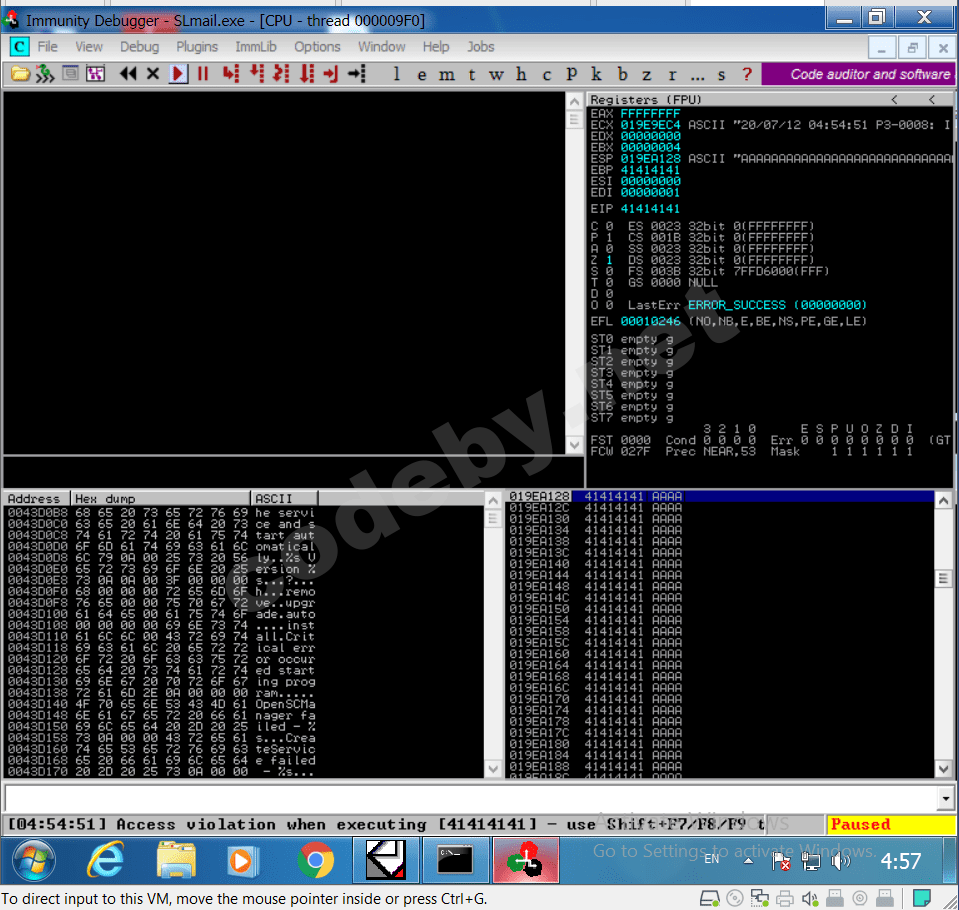Open the purple graph view icon

(x=95, y=74)
